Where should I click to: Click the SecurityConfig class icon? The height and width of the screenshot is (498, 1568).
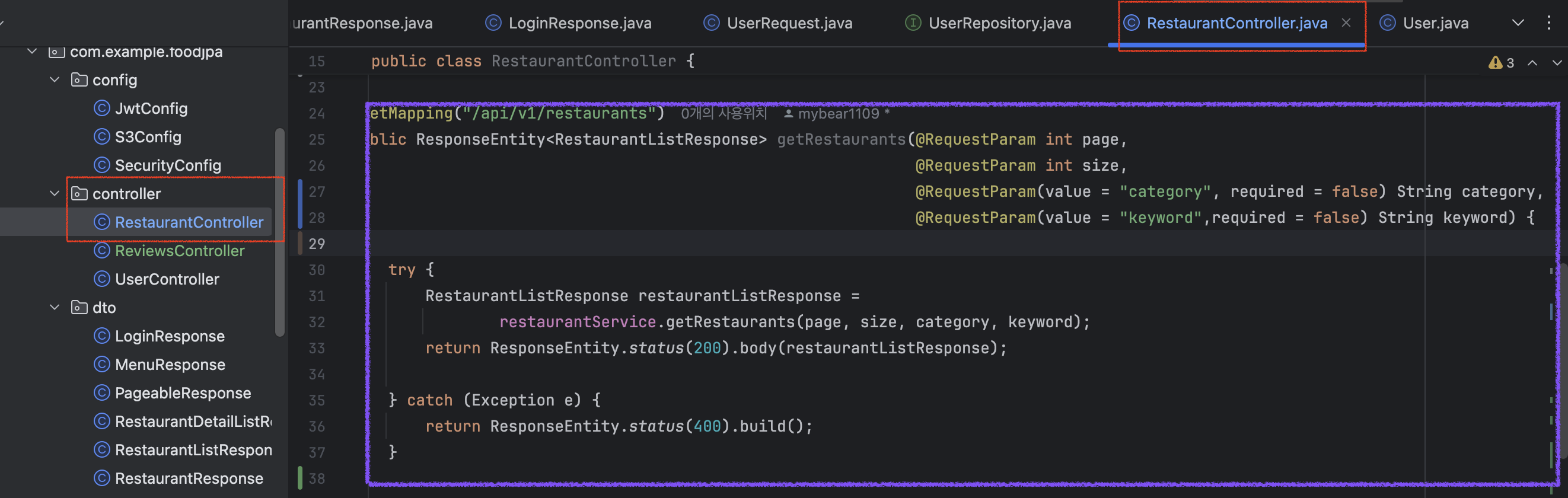pyautogui.click(x=101, y=165)
